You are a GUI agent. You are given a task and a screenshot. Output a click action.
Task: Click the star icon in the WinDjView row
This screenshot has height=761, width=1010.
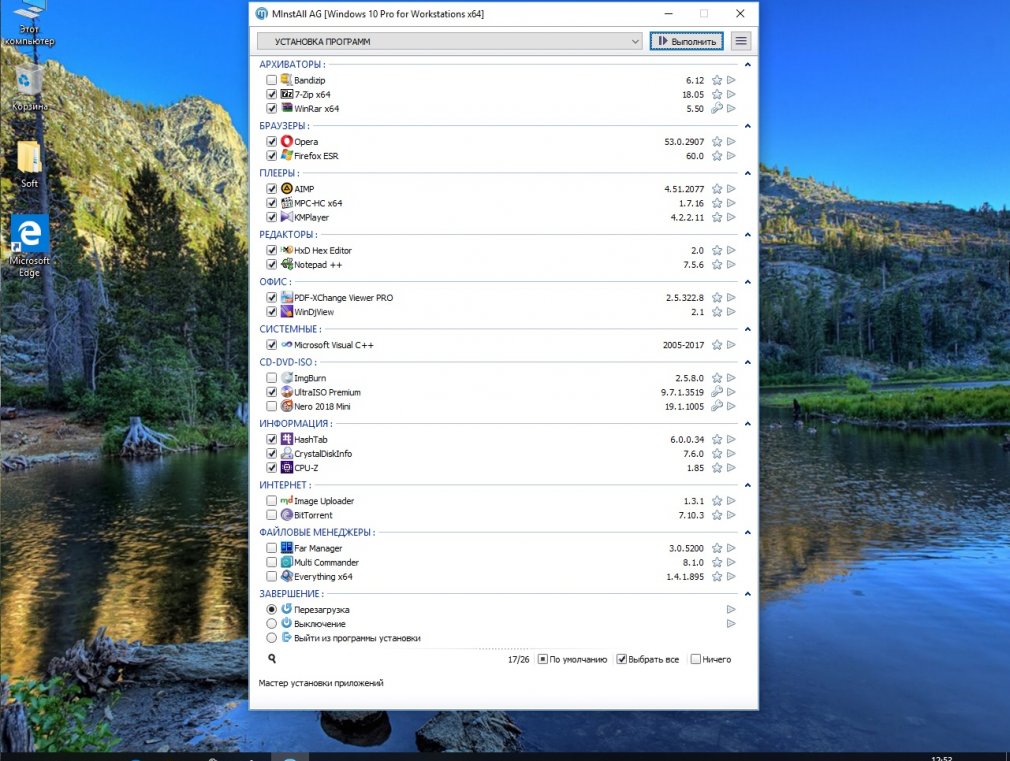tap(717, 312)
